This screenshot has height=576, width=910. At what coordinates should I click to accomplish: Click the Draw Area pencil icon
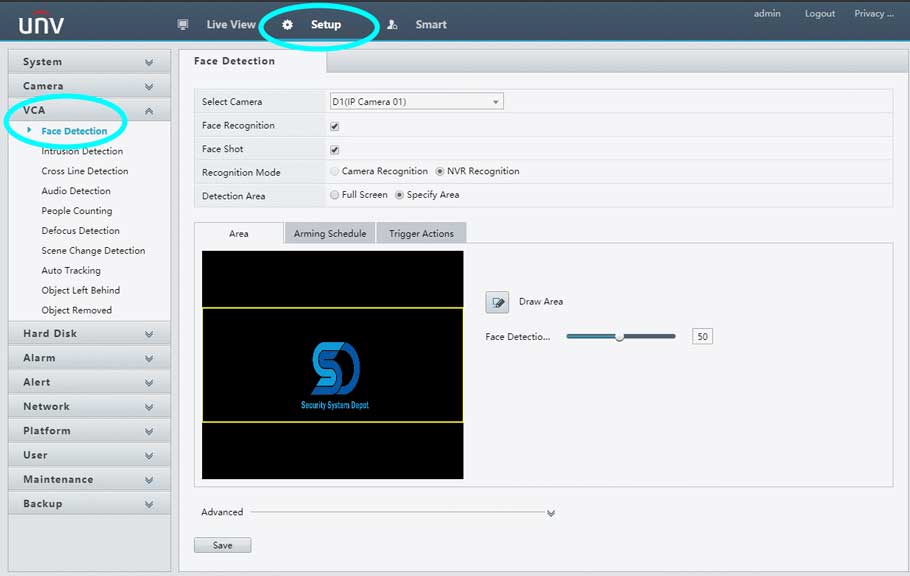pos(497,302)
